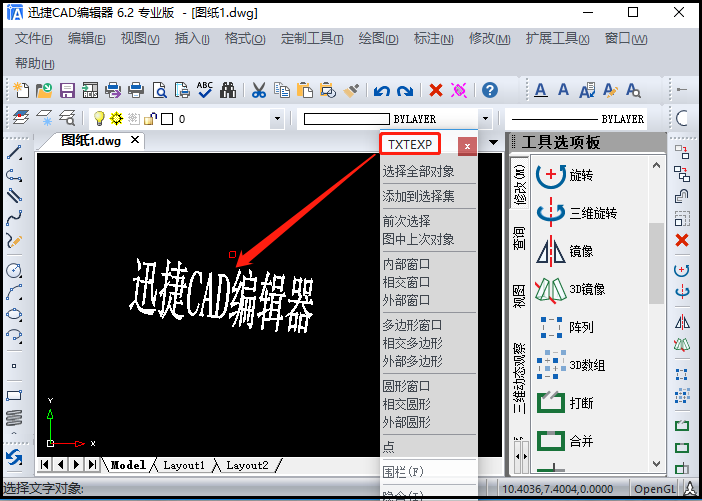Select the spline curve tool on left
Viewport: 702px width, 501px height.
point(14,218)
